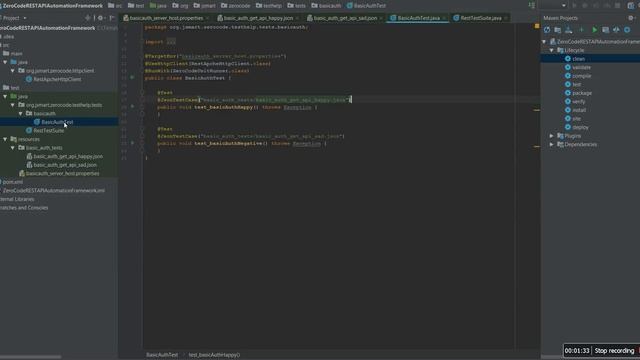The width and height of the screenshot is (640, 360).
Task: Click run gutter icon beside test_basicAuthHappy method
Action: (x=132, y=107)
